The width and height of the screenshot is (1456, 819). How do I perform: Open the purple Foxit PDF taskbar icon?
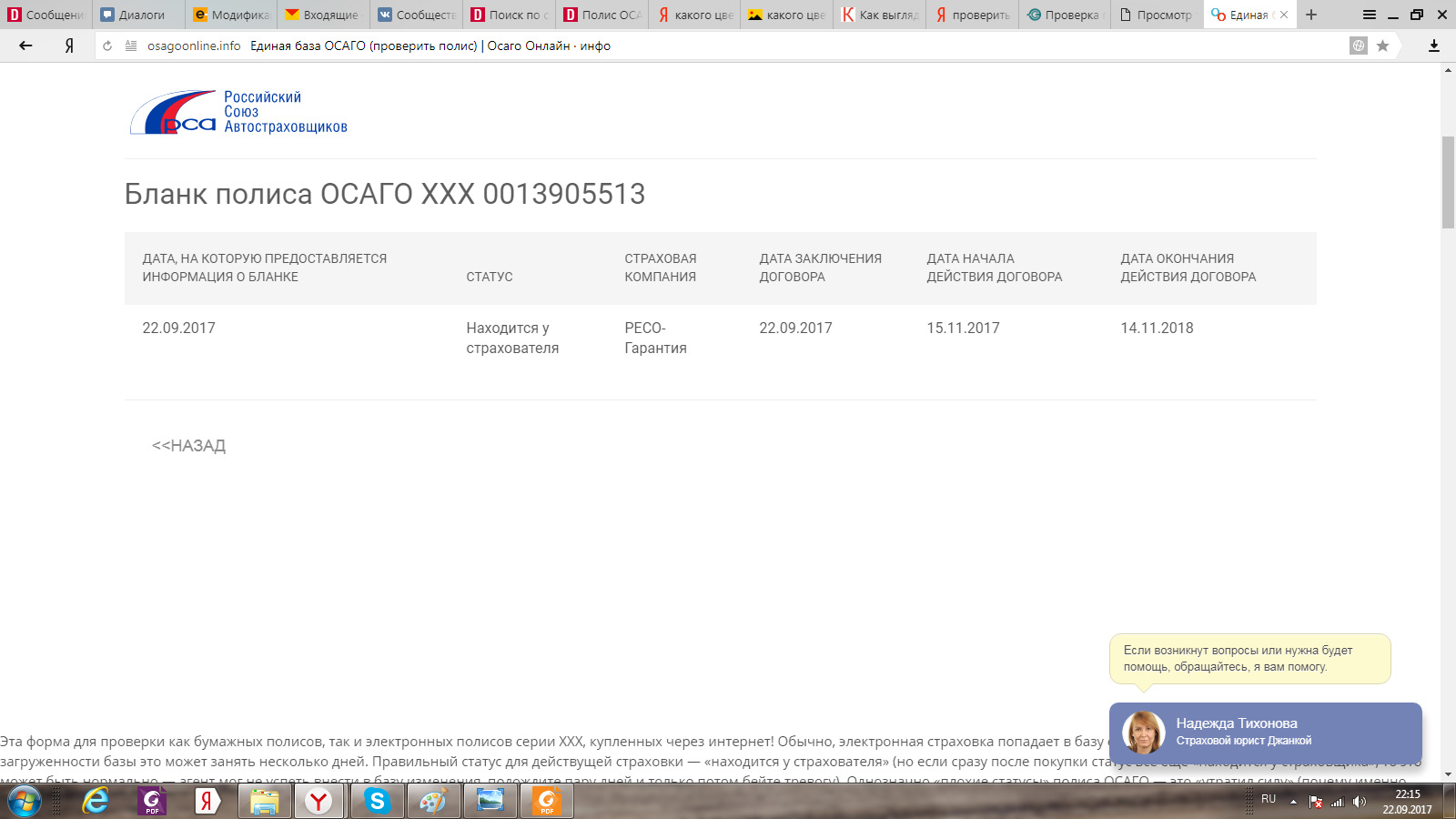[152, 801]
